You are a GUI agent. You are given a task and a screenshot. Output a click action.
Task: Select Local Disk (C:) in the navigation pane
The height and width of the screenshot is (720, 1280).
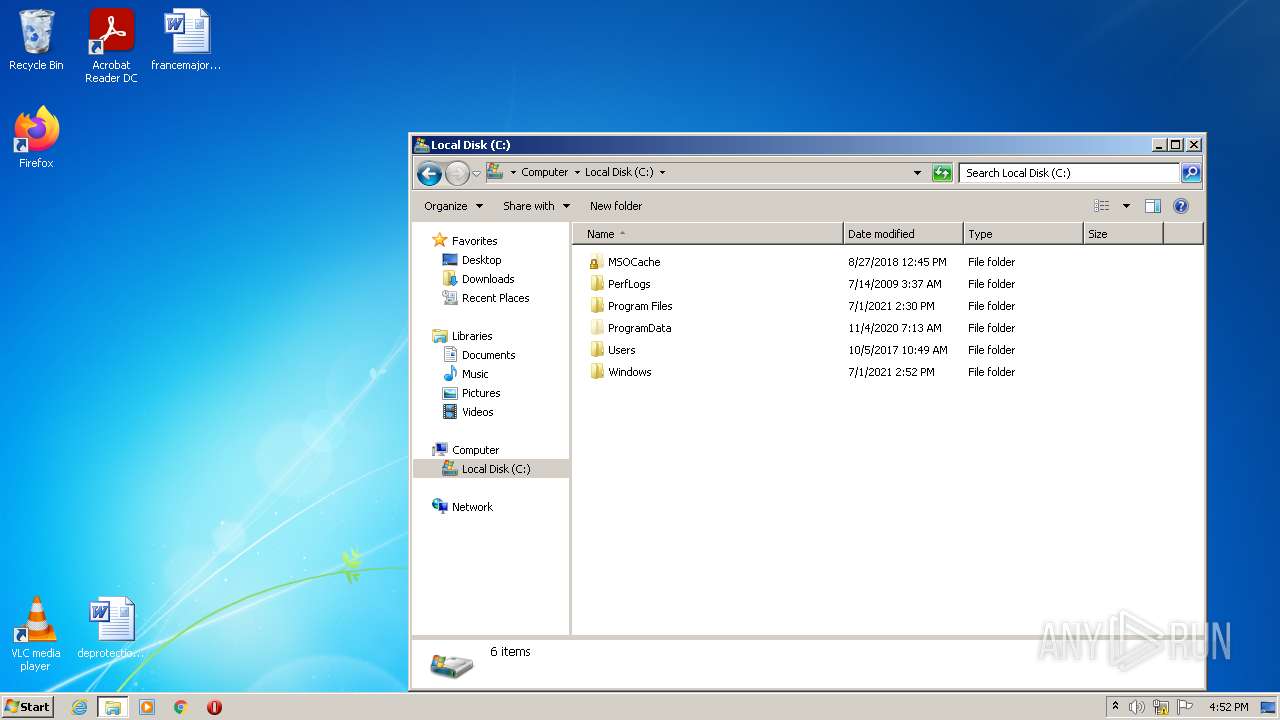click(496, 469)
